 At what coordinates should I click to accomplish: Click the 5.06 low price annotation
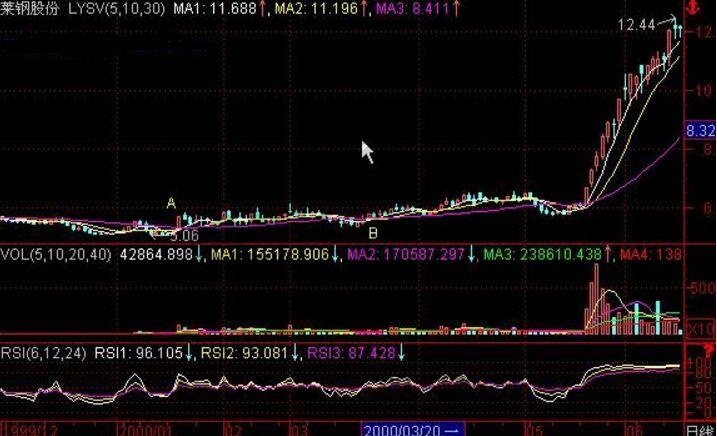[185, 236]
